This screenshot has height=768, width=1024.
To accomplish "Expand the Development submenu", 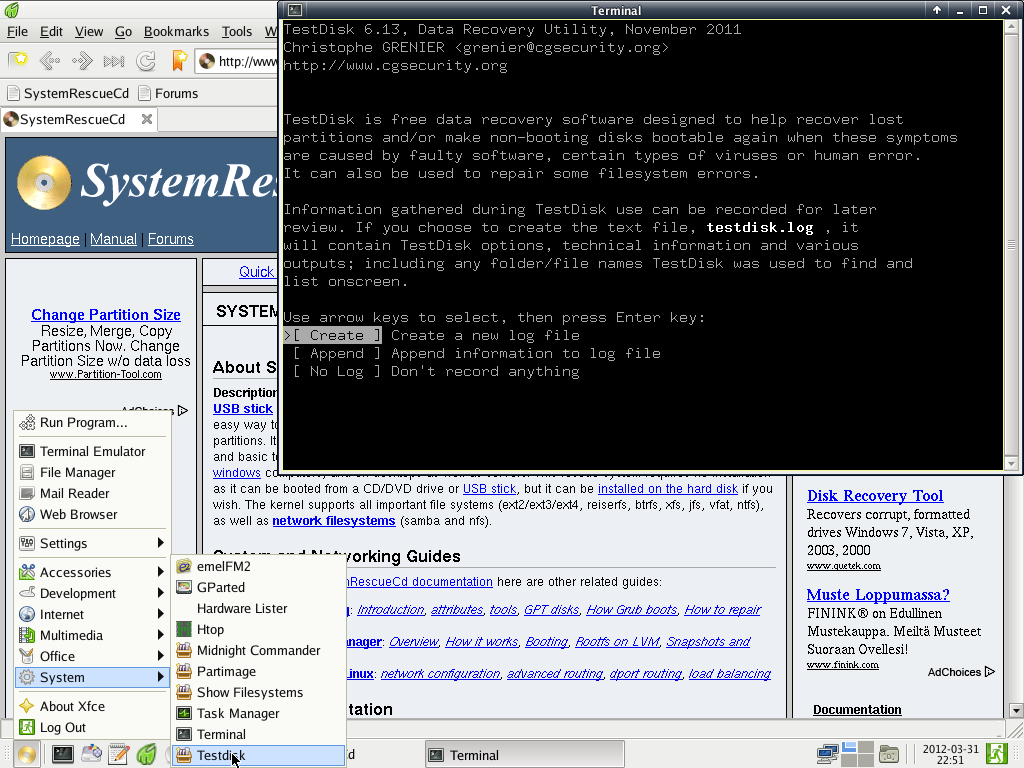I will 92,593.
